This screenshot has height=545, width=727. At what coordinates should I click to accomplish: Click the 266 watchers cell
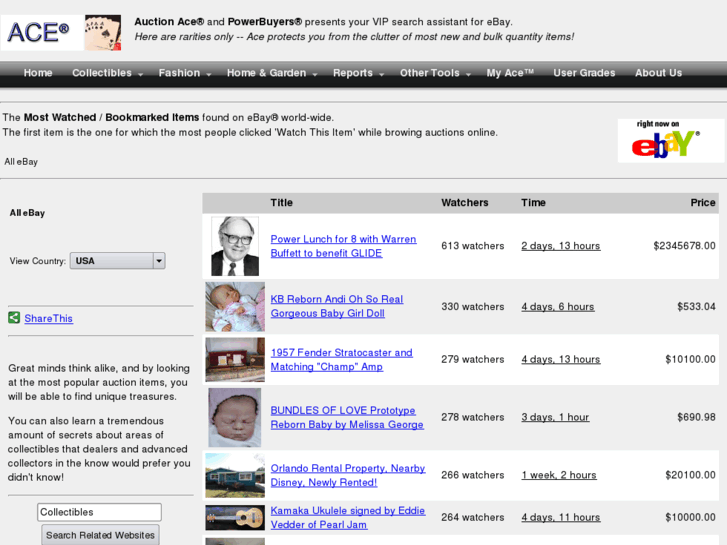(x=472, y=475)
